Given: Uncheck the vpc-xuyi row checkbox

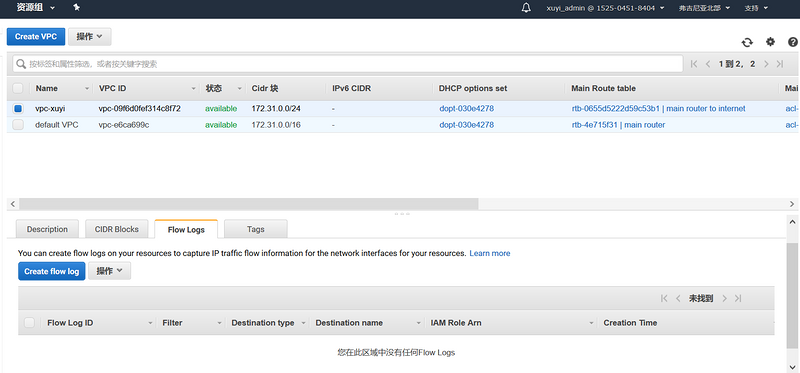Looking at the screenshot, I should pos(18,109).
